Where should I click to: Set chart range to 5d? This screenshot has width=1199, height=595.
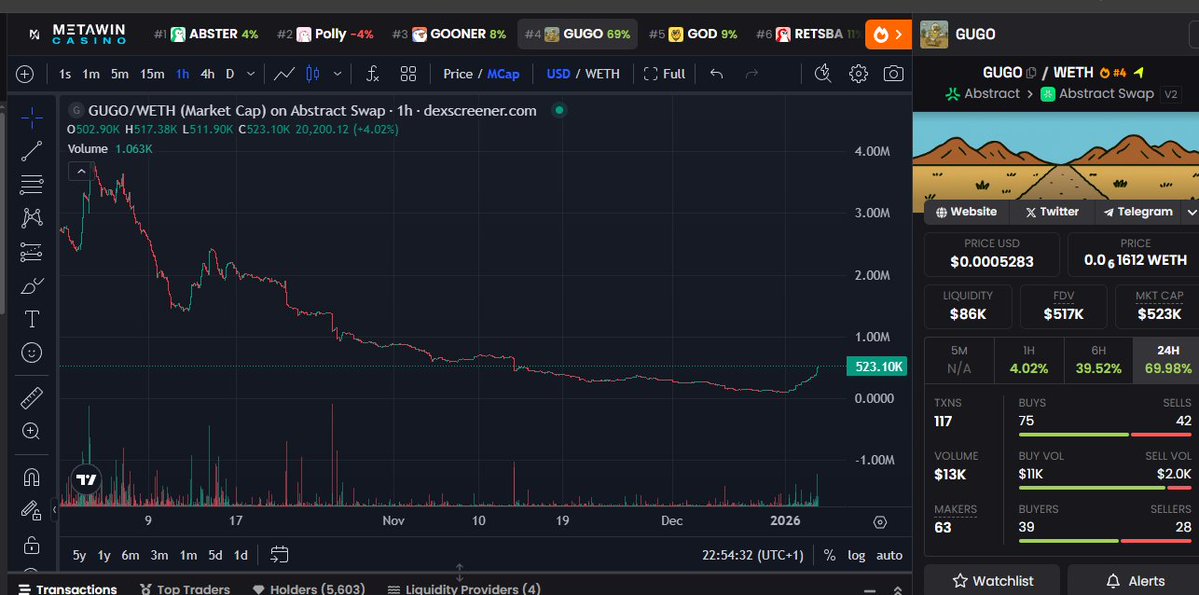[x=215, y=555]
